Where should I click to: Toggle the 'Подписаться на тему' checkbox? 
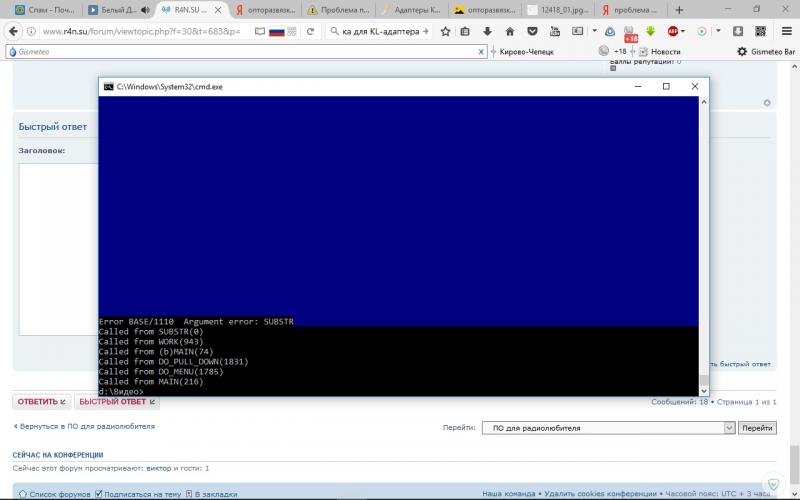(x=99, y=494)
